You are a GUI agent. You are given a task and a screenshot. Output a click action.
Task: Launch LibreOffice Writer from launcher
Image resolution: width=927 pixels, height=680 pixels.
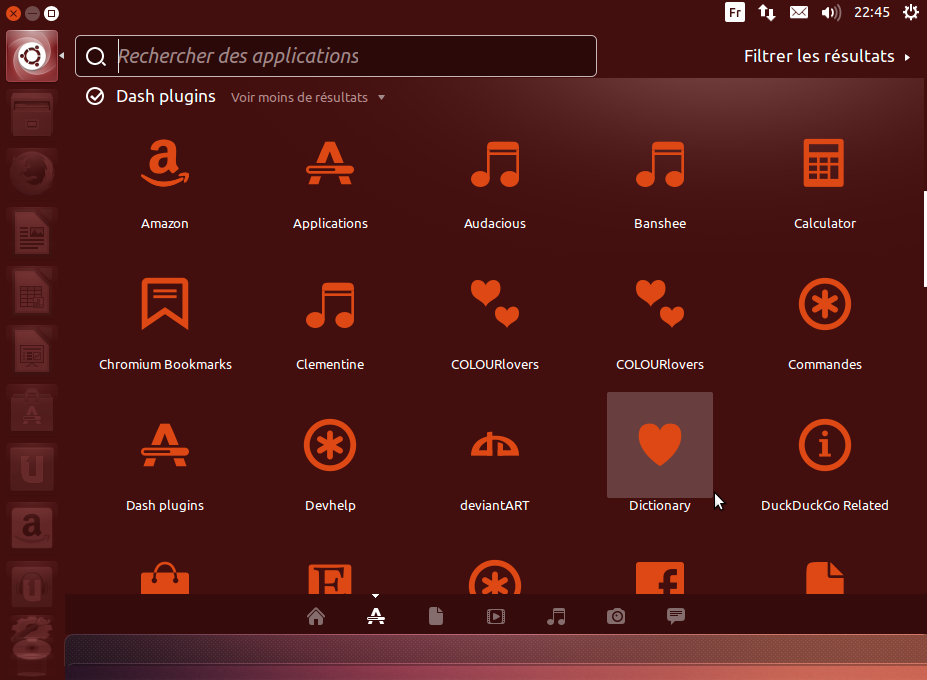tap(32, 232)
